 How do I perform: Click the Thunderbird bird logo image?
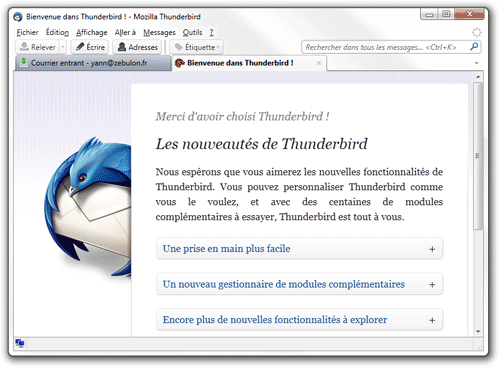coord(87,207)
